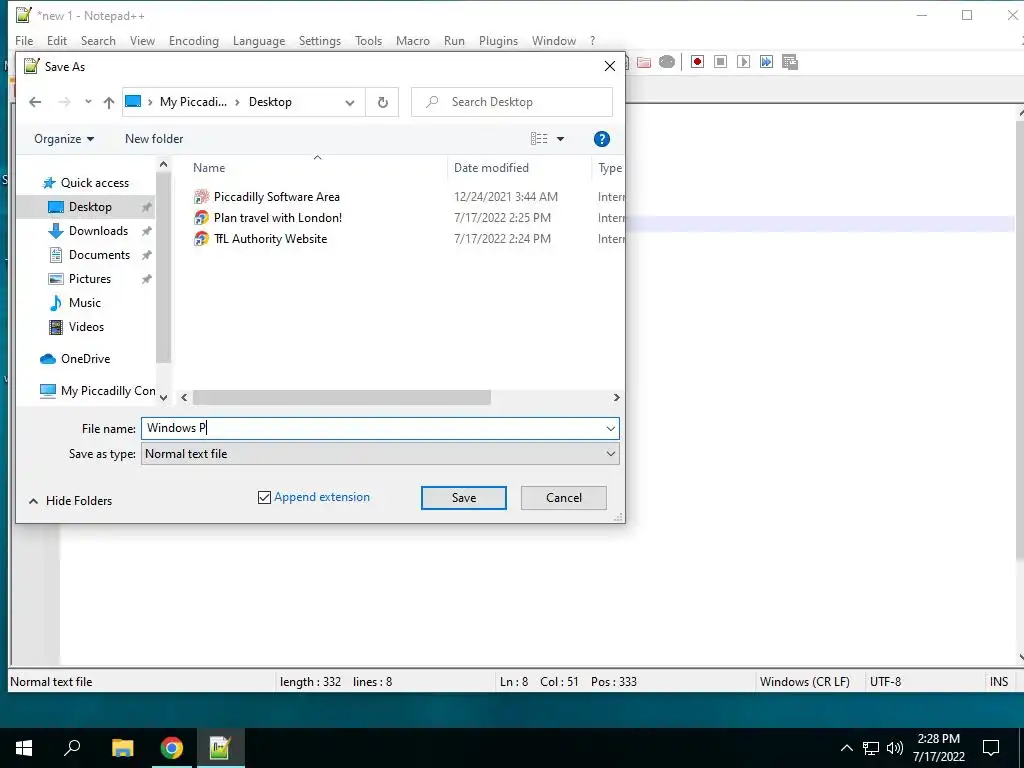Show hidden tray icons chevron
The width and height of the screenshot is (1024, 768).
point(846,748)
